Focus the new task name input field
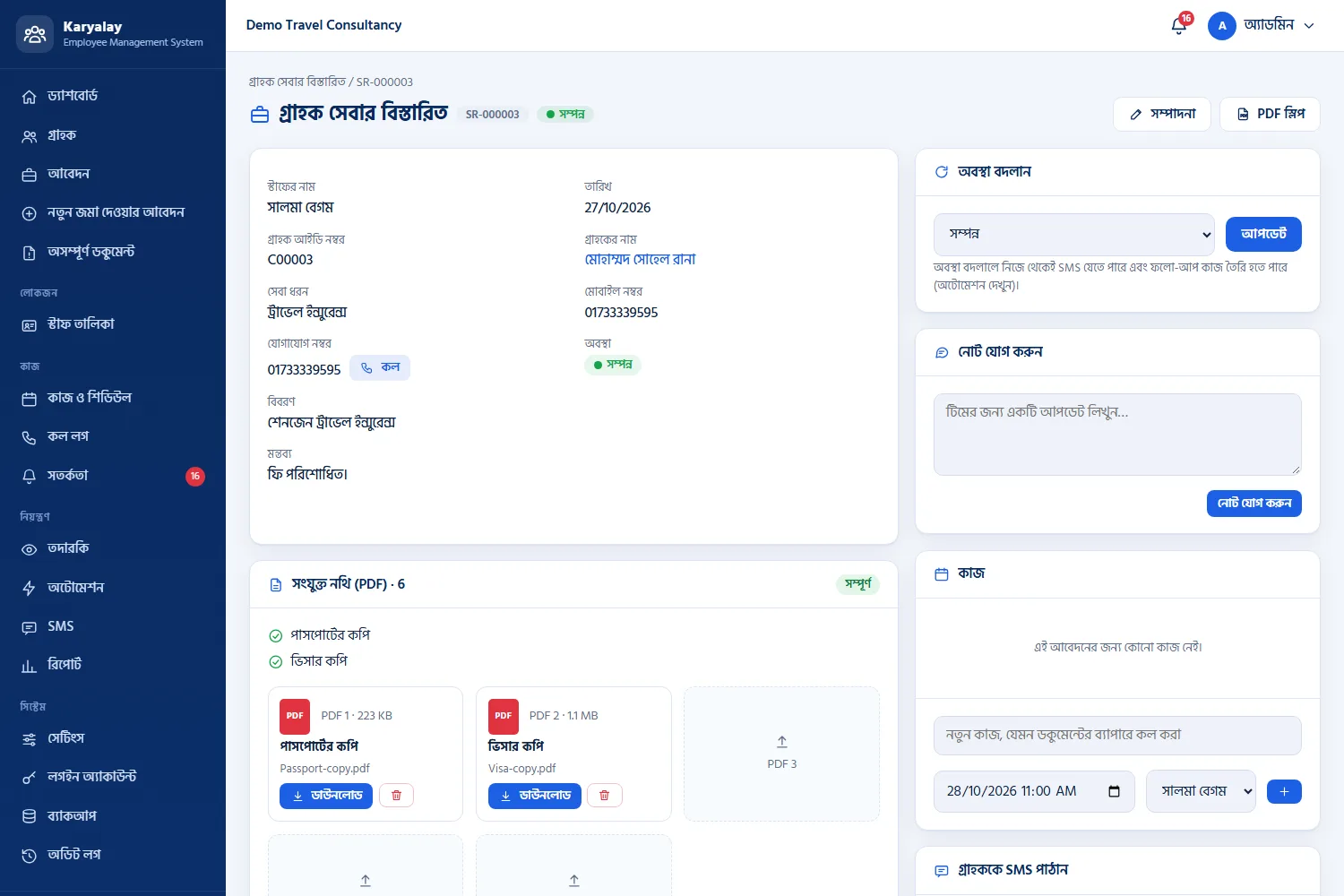 point(1117,736)
